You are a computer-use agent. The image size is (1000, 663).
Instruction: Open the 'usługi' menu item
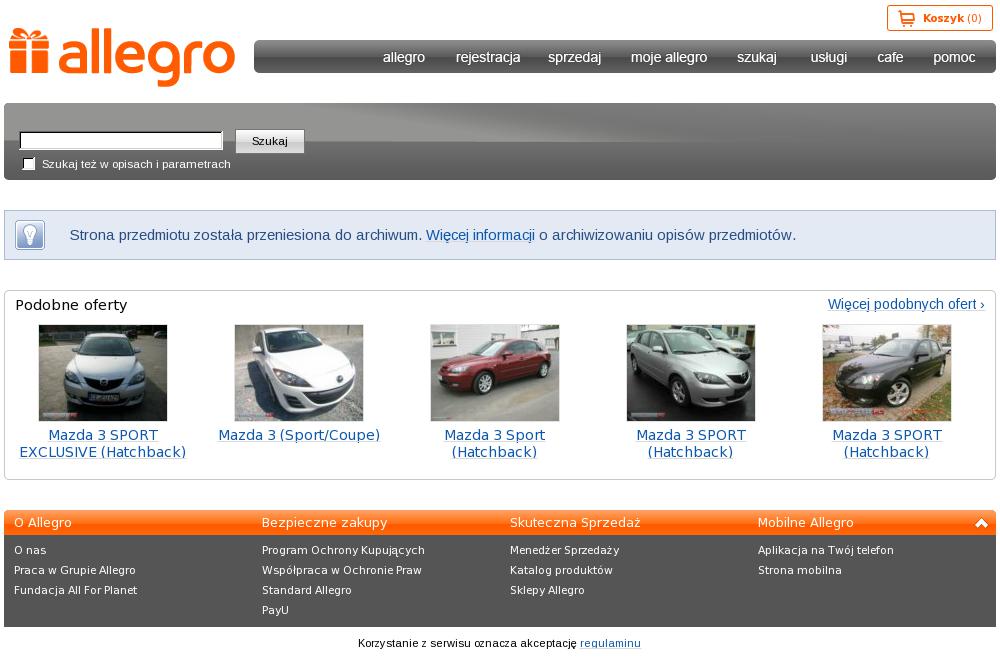(x=828, y=57)
